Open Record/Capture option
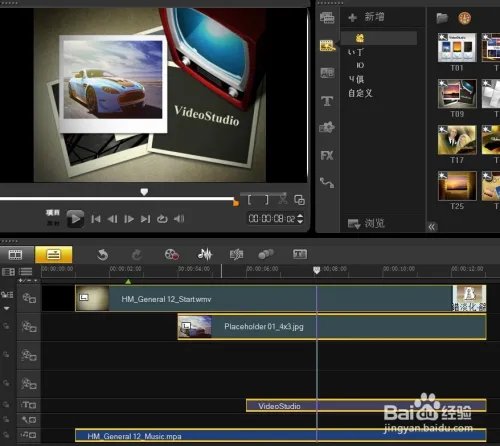The width and height of the screenshot is (500, 446). [x=172, y=255]
